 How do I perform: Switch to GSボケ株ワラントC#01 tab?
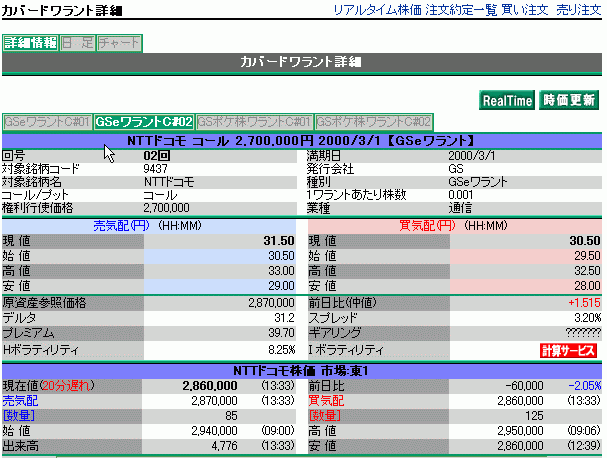[254, 121]
